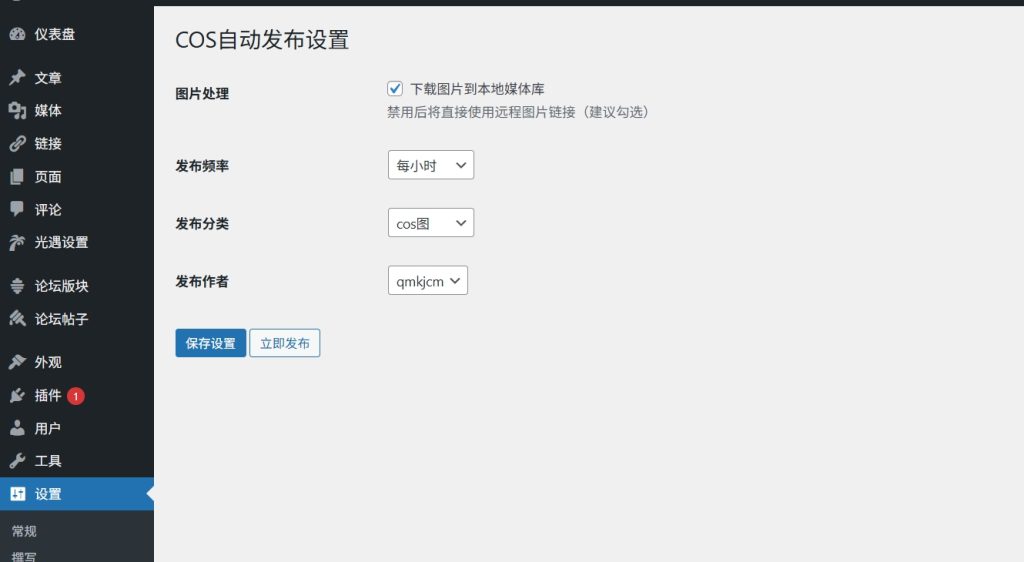
Task: Click the Appearance paintbrush icon
Action: (17, 362)
